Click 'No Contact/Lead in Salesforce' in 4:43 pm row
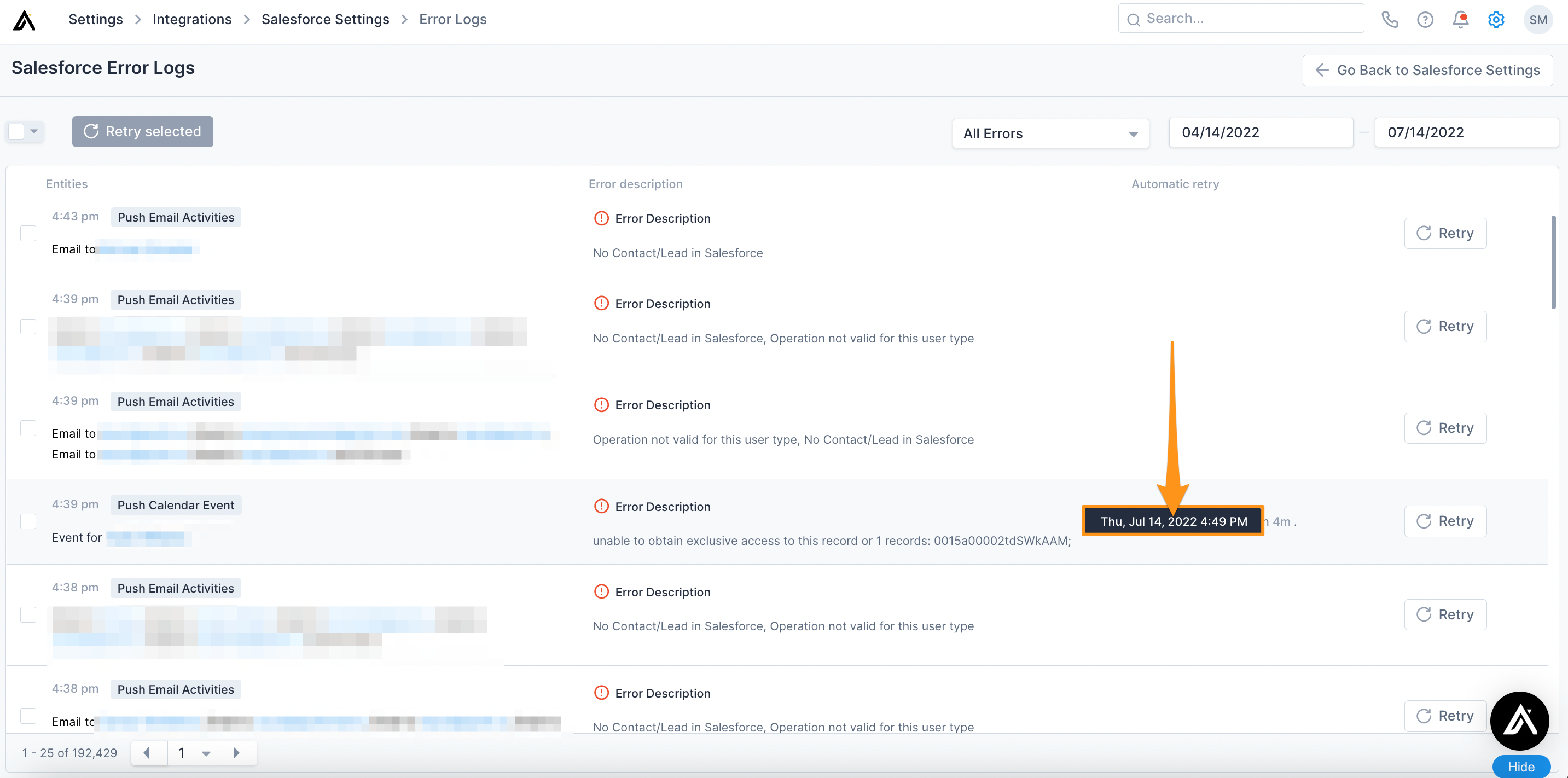This screenshot has height=778, width=1568. pos(677,253)
